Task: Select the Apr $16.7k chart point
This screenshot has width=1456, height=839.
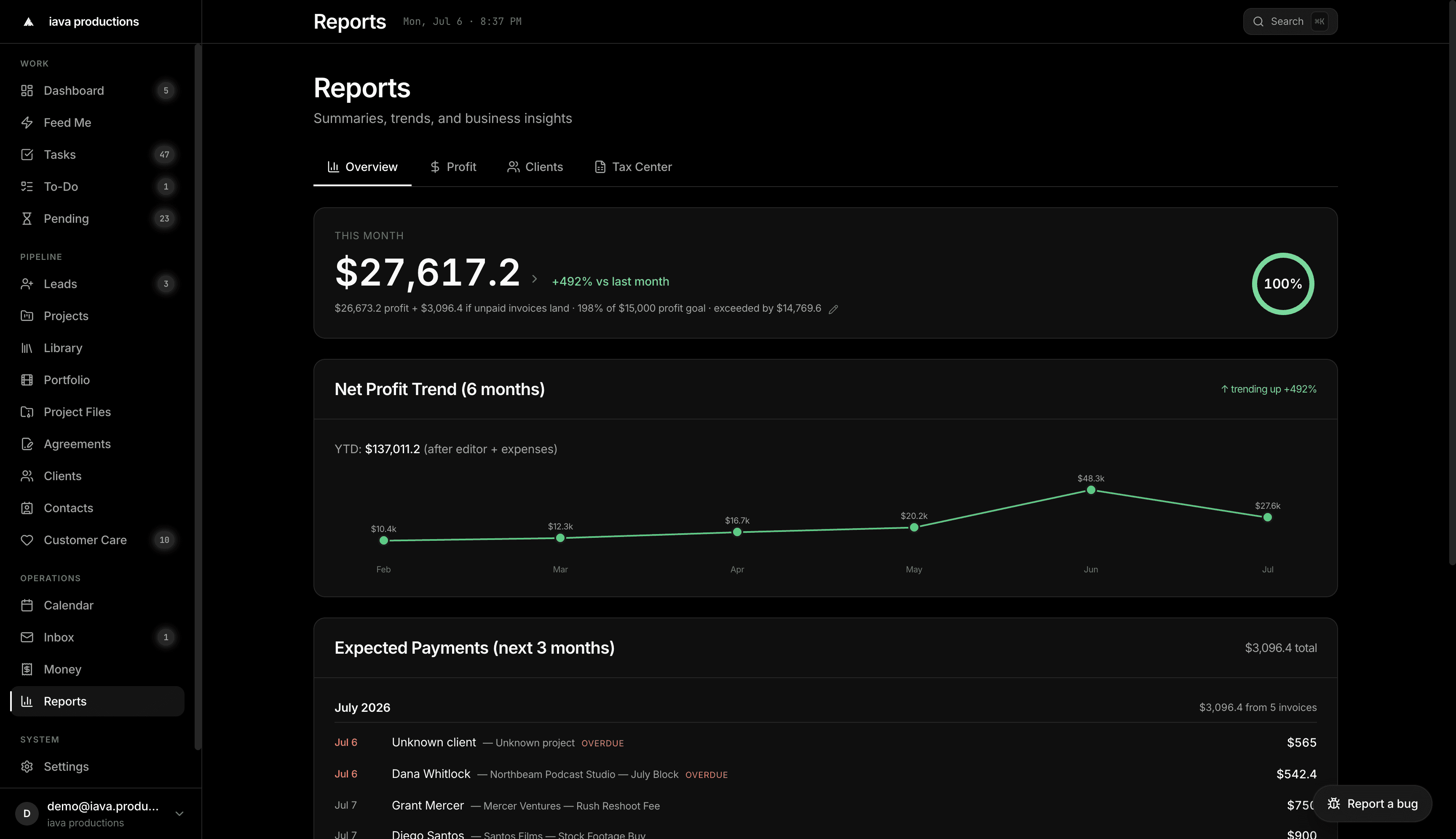Action: tap(737, 532)
